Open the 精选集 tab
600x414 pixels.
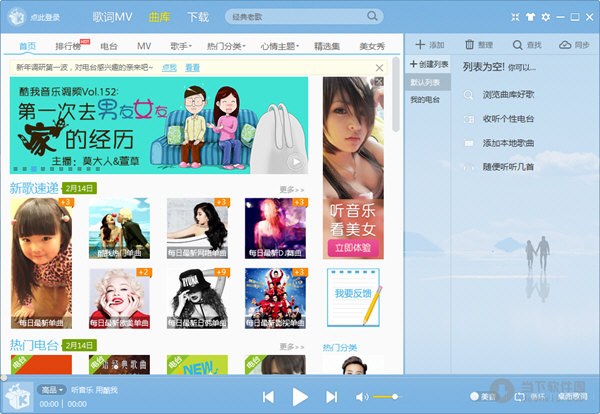pos(327,46)
